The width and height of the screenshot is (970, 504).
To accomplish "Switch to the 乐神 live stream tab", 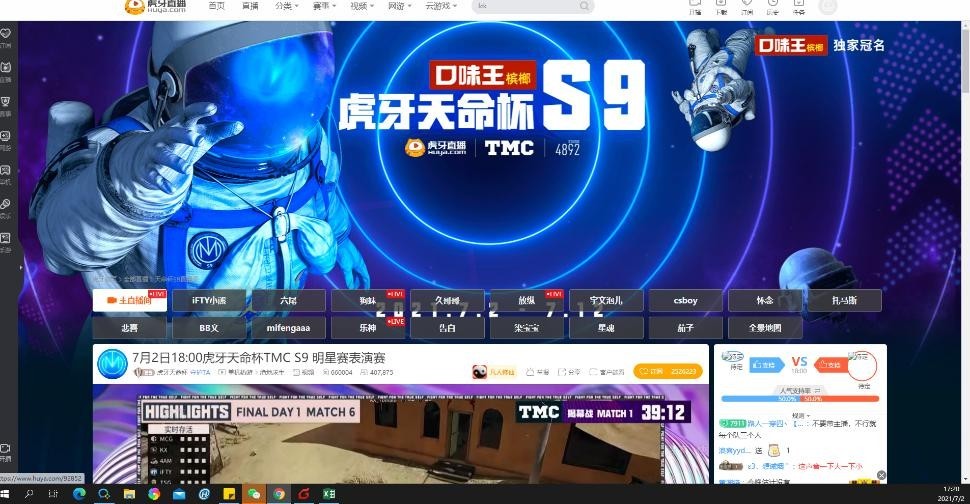I will [x=368, y=328].
